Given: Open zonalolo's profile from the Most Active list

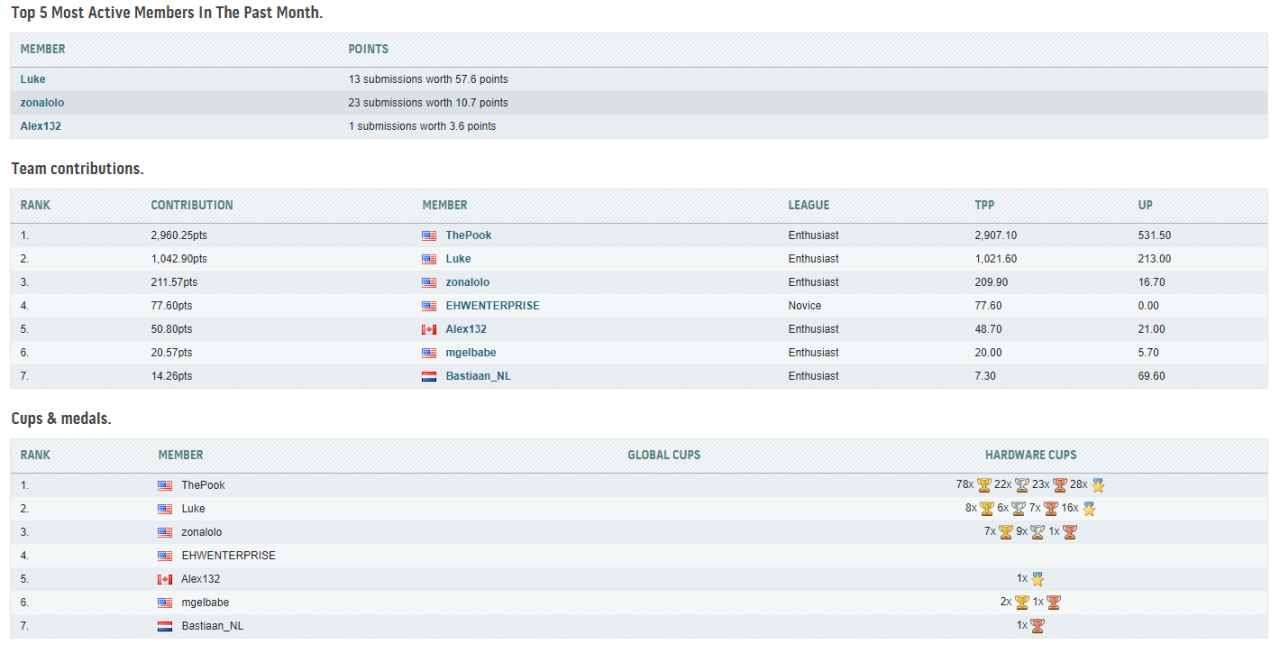Looking at the screenshot, I should (42, 103).
